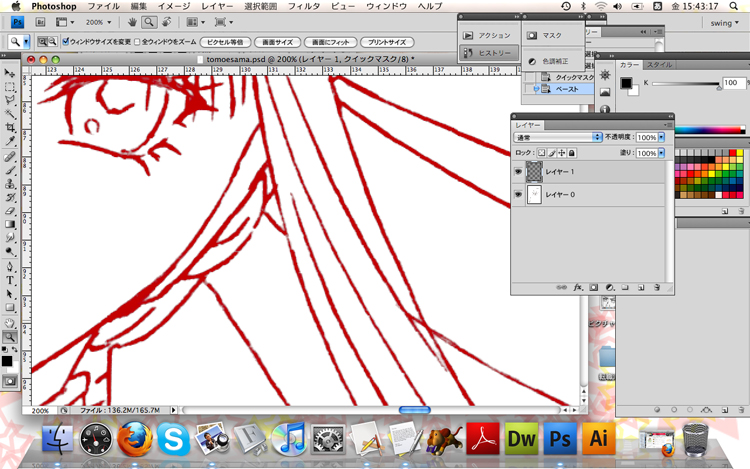750x469 pixels.
Task: Uncheck the ウィンドウサイズを変更 checkbox
Action: [x=66, y=42]
